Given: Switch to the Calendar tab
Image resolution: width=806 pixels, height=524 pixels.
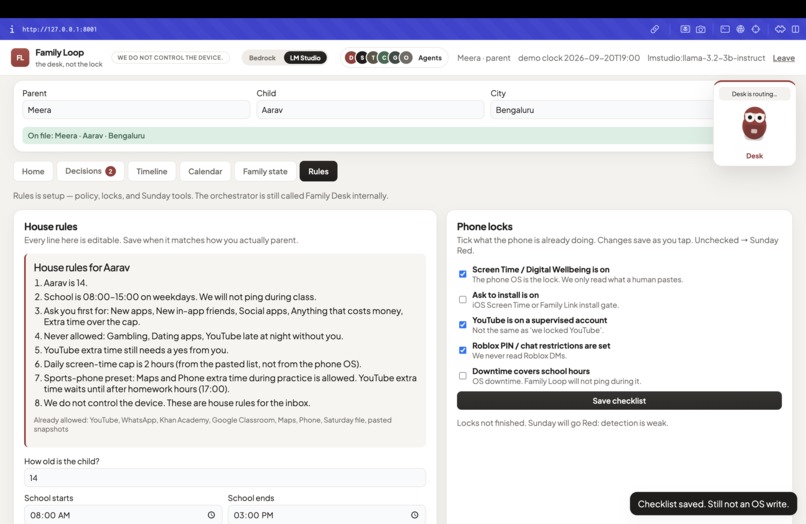Looking at the screenshot, I should point(205,171).
